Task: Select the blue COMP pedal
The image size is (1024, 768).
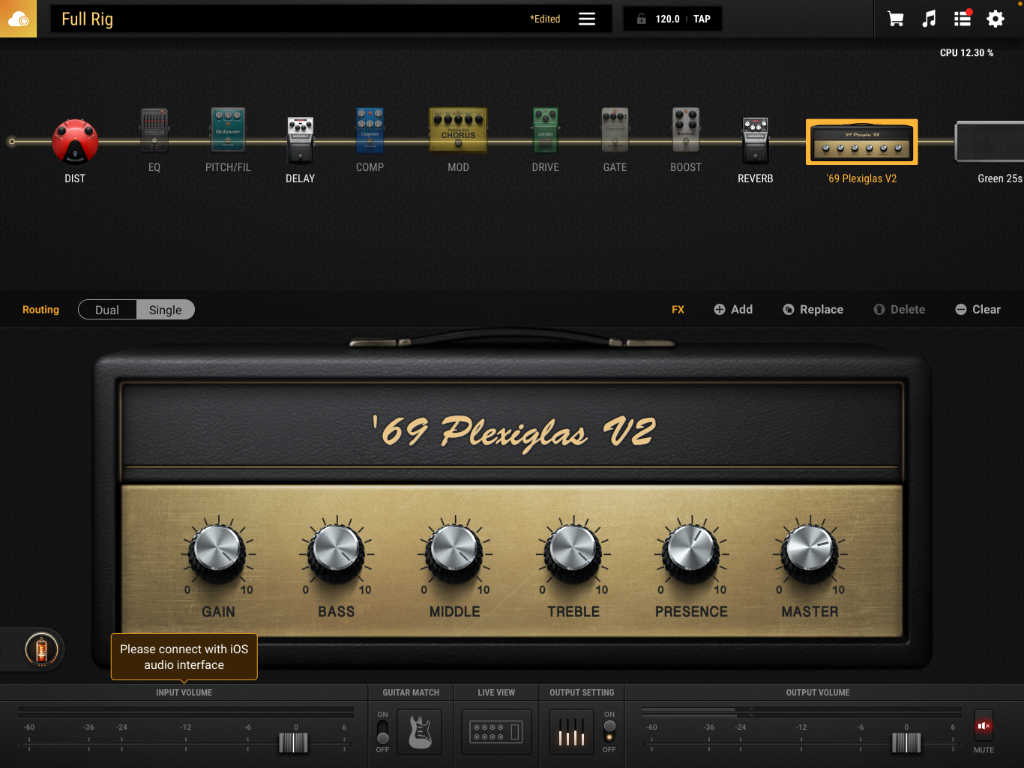Action: coord(370,130)
